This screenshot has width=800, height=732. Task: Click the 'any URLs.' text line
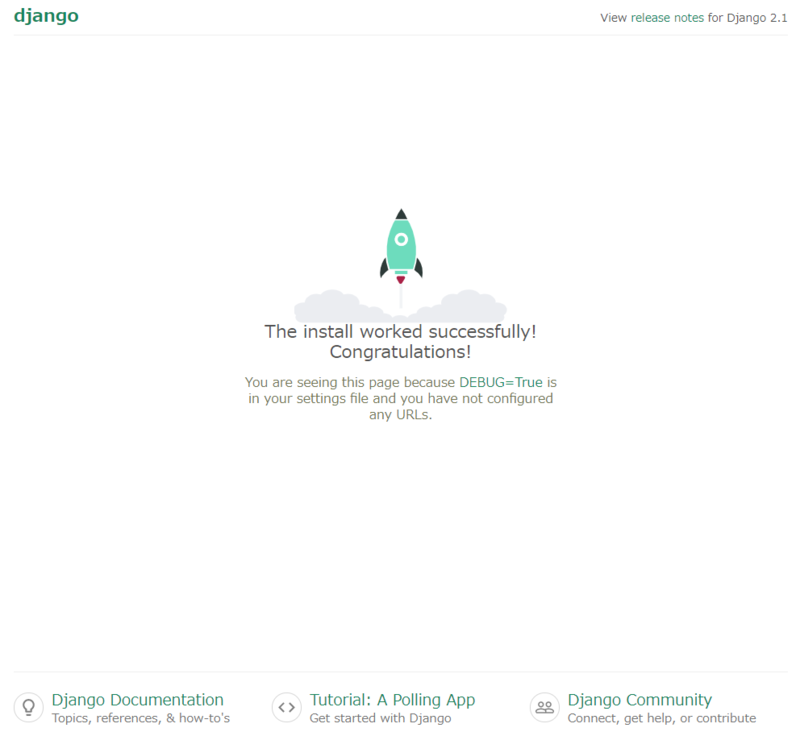coord(401,415)
